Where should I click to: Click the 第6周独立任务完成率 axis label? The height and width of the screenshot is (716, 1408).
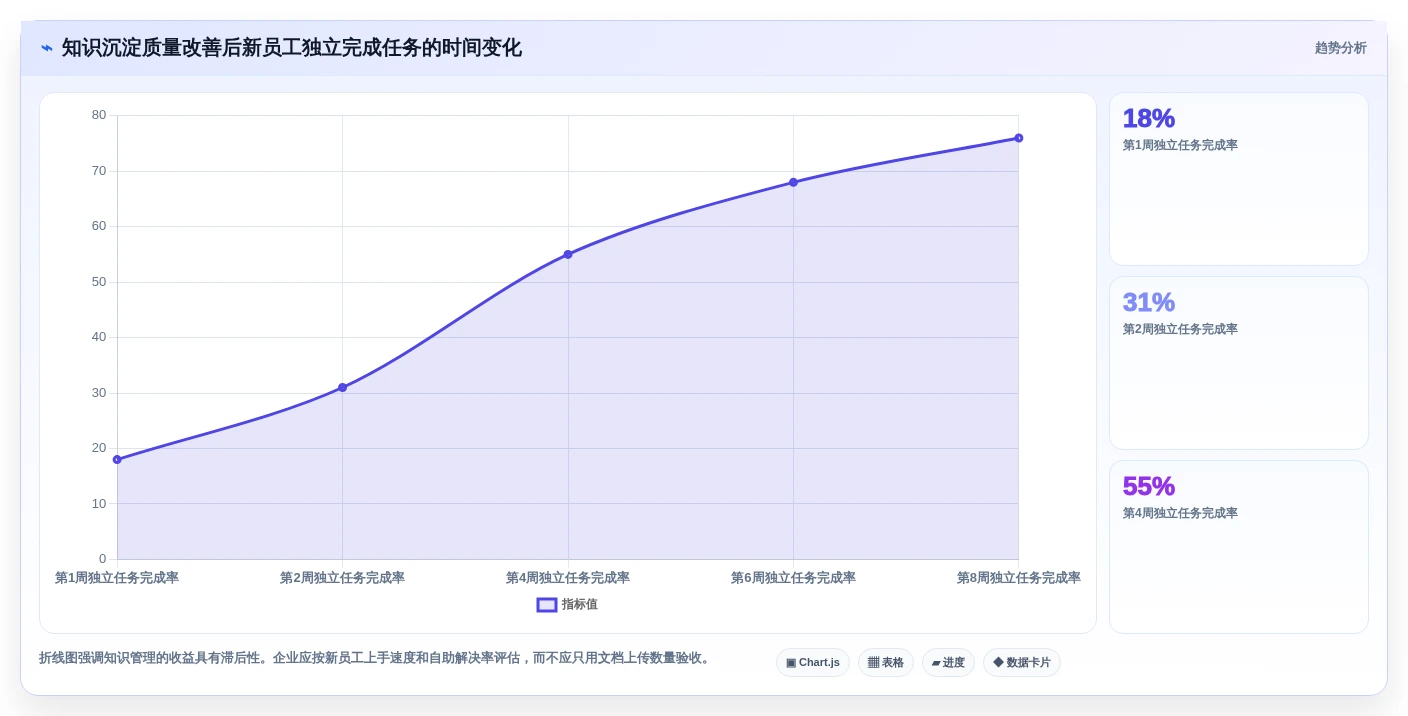(x=793, y=578)
